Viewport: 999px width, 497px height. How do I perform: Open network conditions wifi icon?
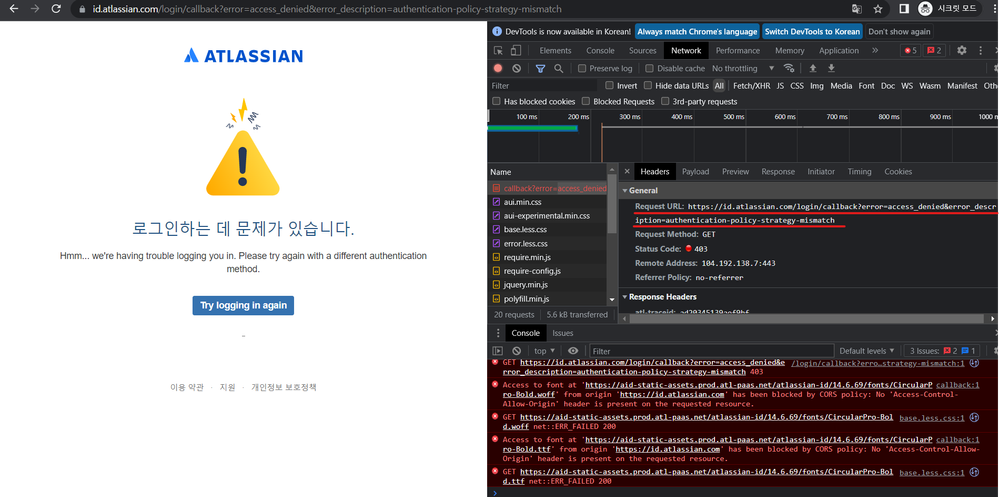[x=789, y=68]
